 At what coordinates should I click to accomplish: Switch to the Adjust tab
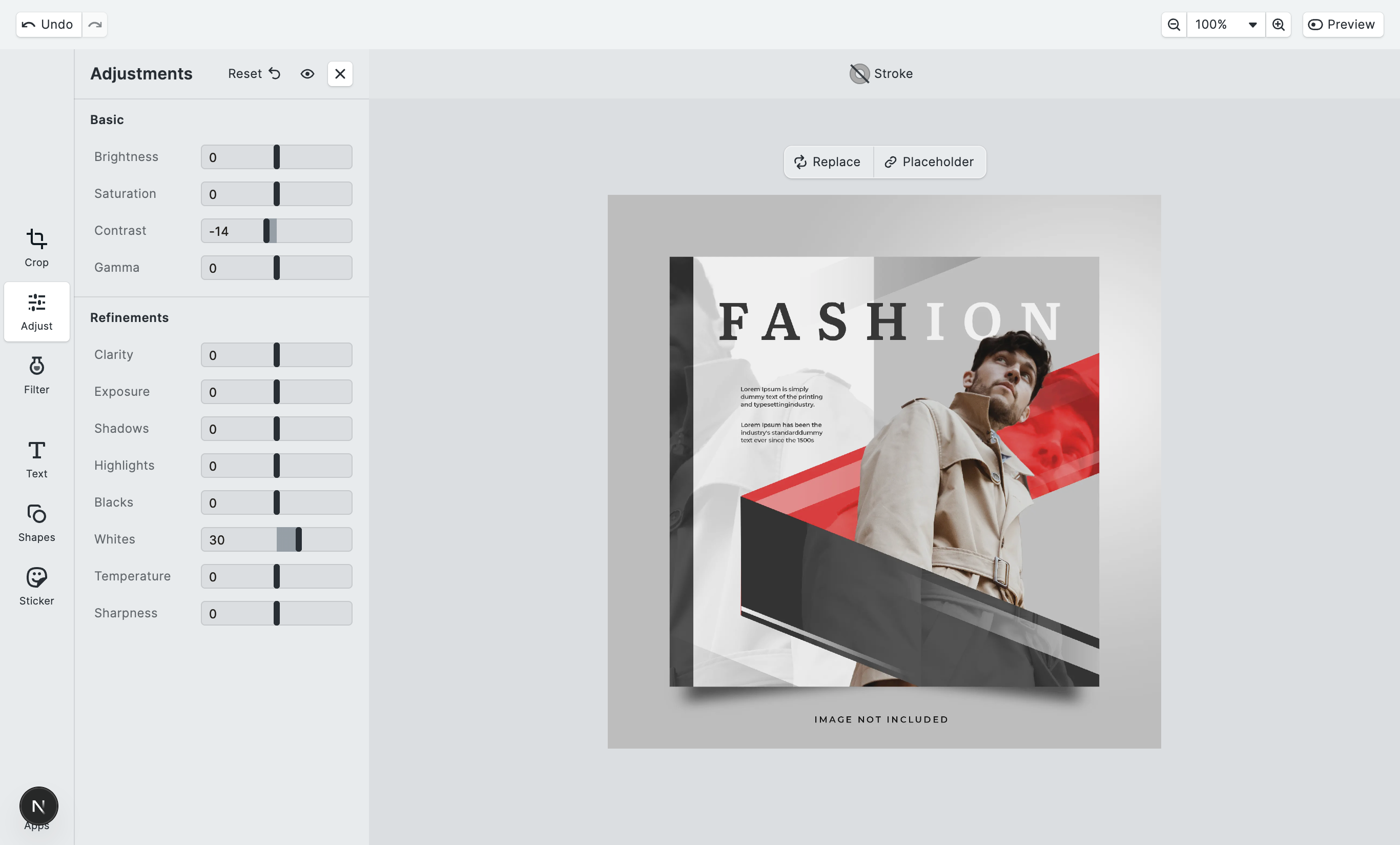(x=36, y=312)
